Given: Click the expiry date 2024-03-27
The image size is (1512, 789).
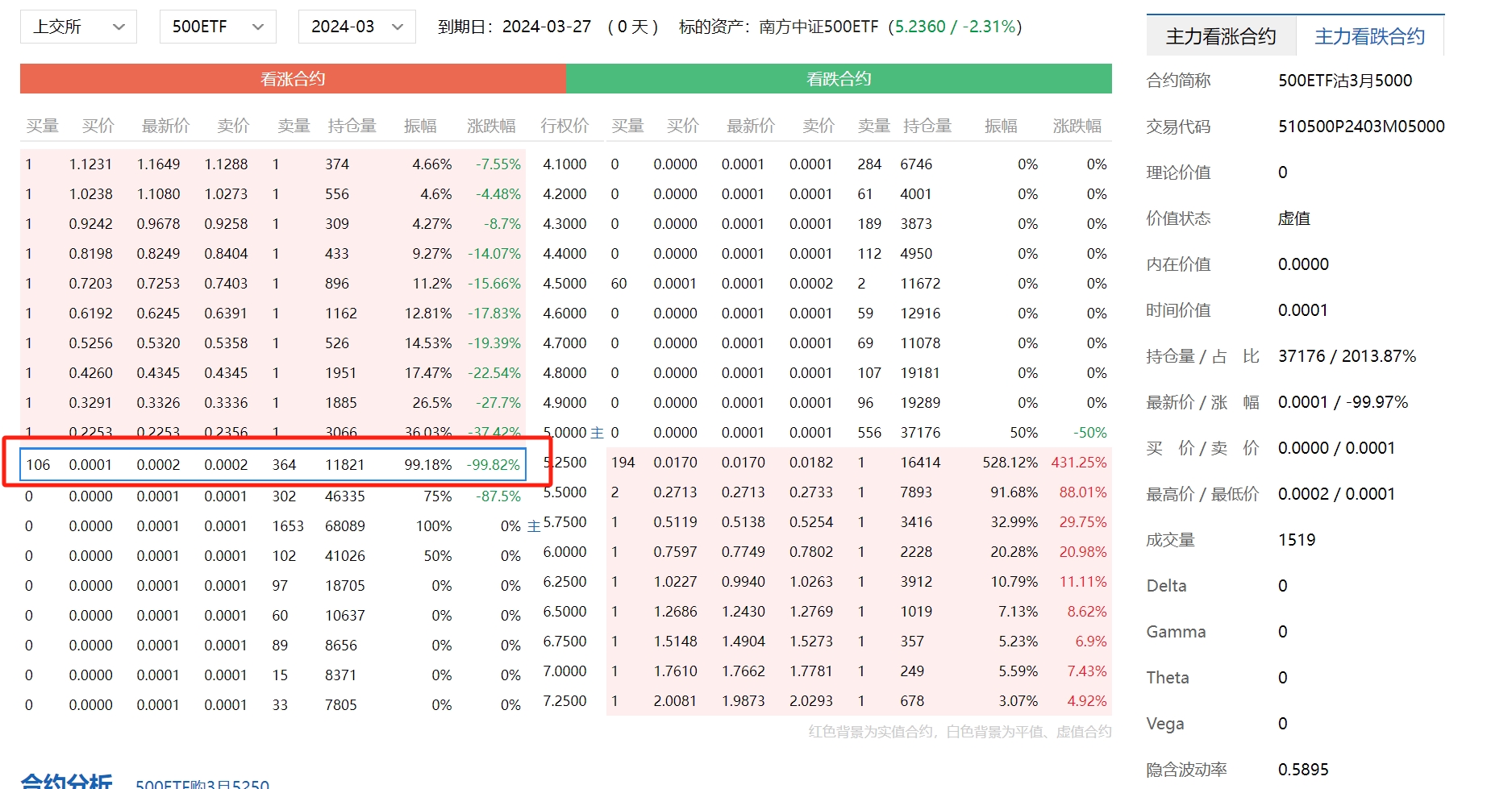Looking at the screenshot, I should (547, 27).
